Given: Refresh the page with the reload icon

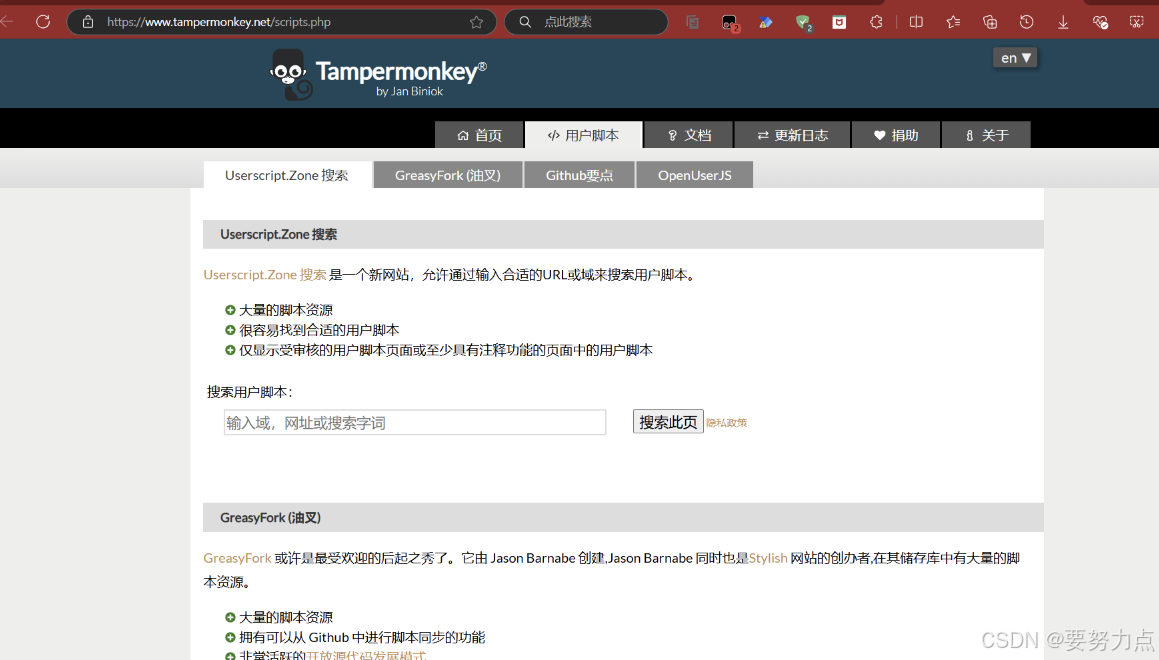Looking at the screenshot, I should (43, 21).
